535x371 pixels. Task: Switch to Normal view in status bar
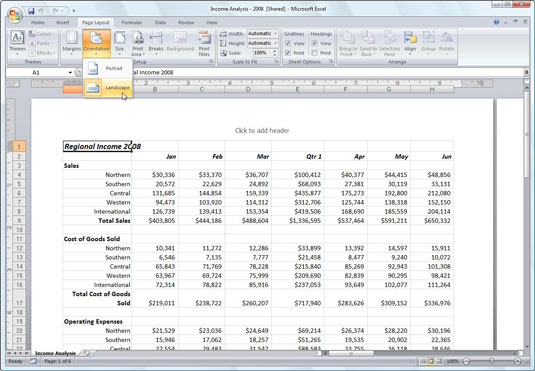(x=423, y=361)
